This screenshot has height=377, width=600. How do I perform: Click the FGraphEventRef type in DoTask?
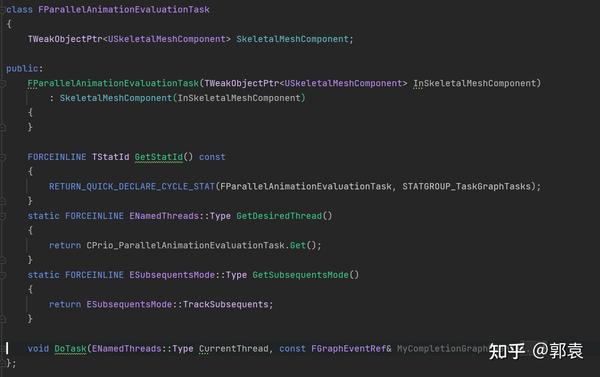pyautogui.click(x=348, y=349)
